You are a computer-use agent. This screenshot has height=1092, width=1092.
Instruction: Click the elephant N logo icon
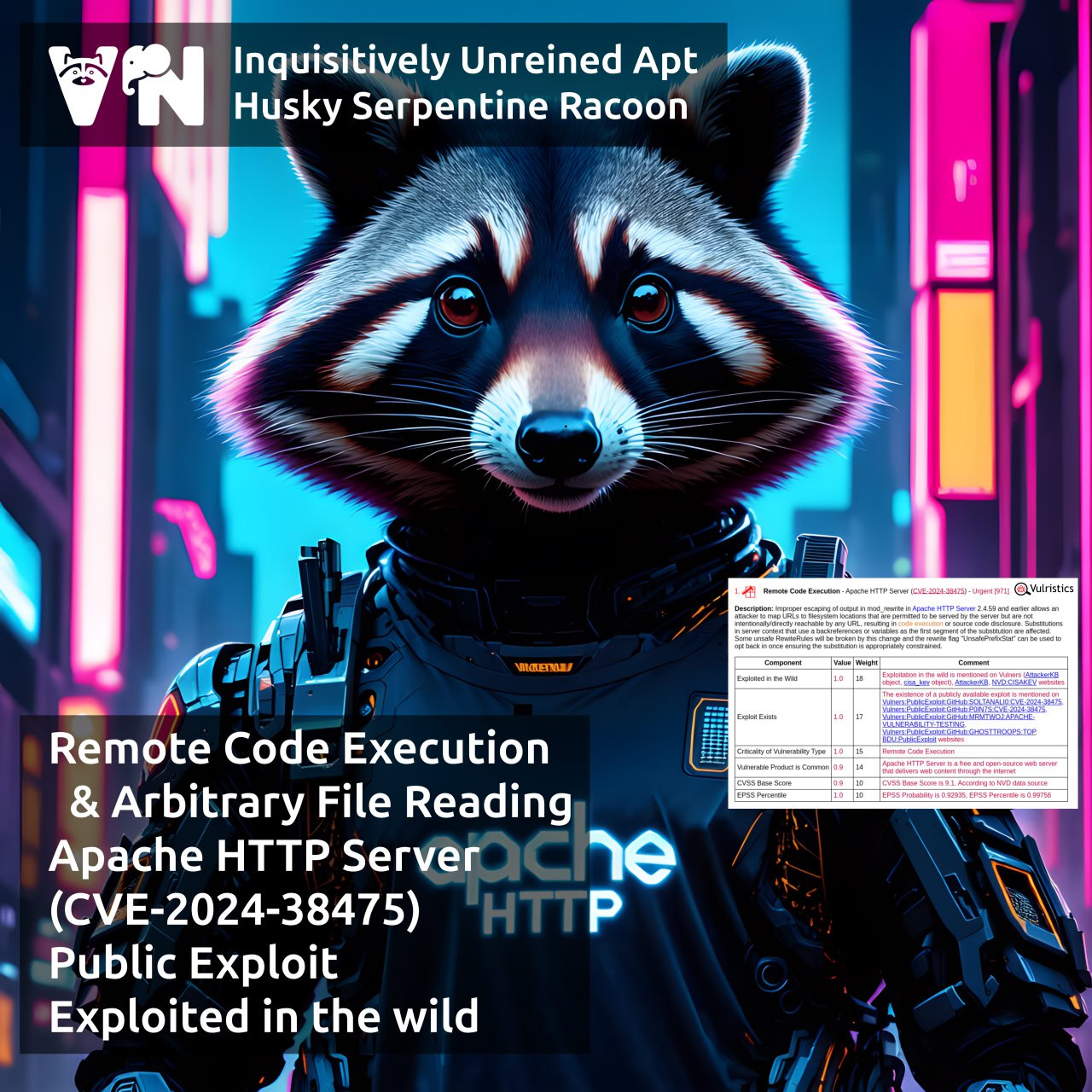[x=164, y=85]
